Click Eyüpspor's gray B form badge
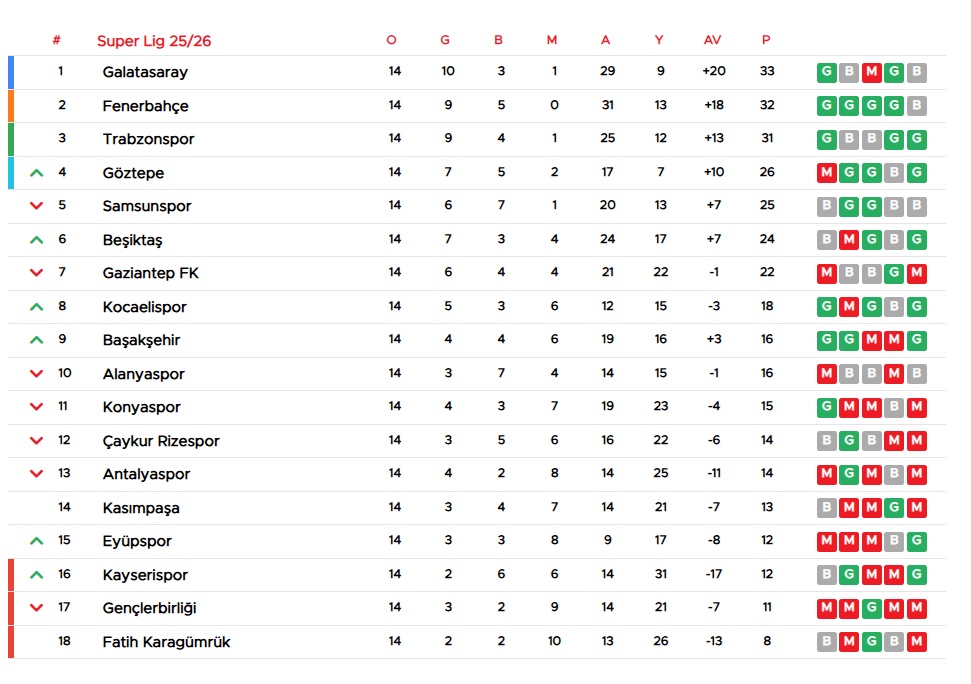 (894, 541)
